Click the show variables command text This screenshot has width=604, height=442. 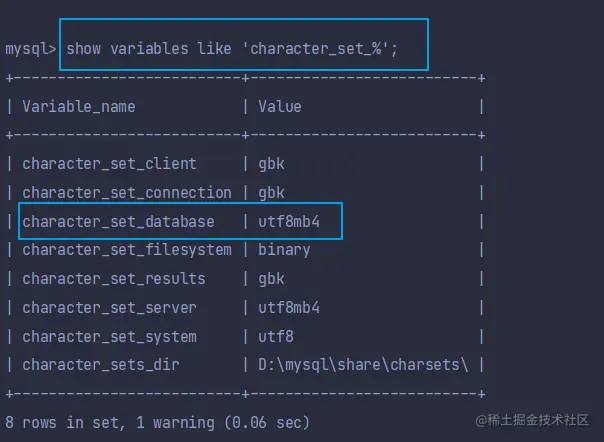(232, 48)
